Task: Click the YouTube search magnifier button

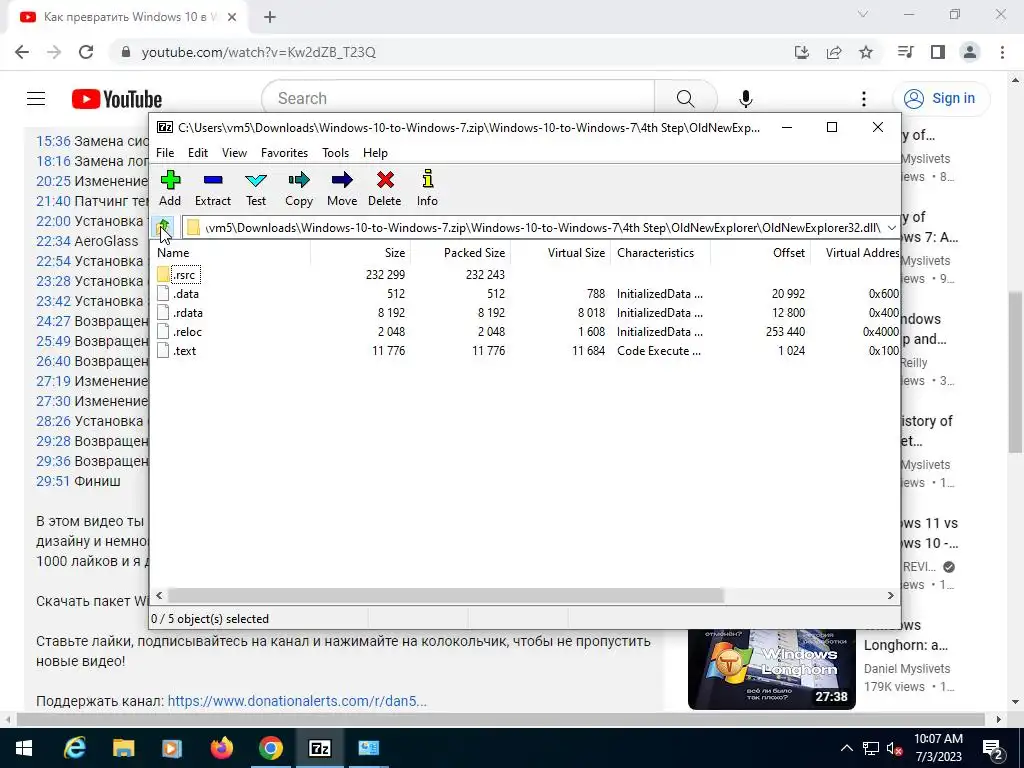Action: 685,99
